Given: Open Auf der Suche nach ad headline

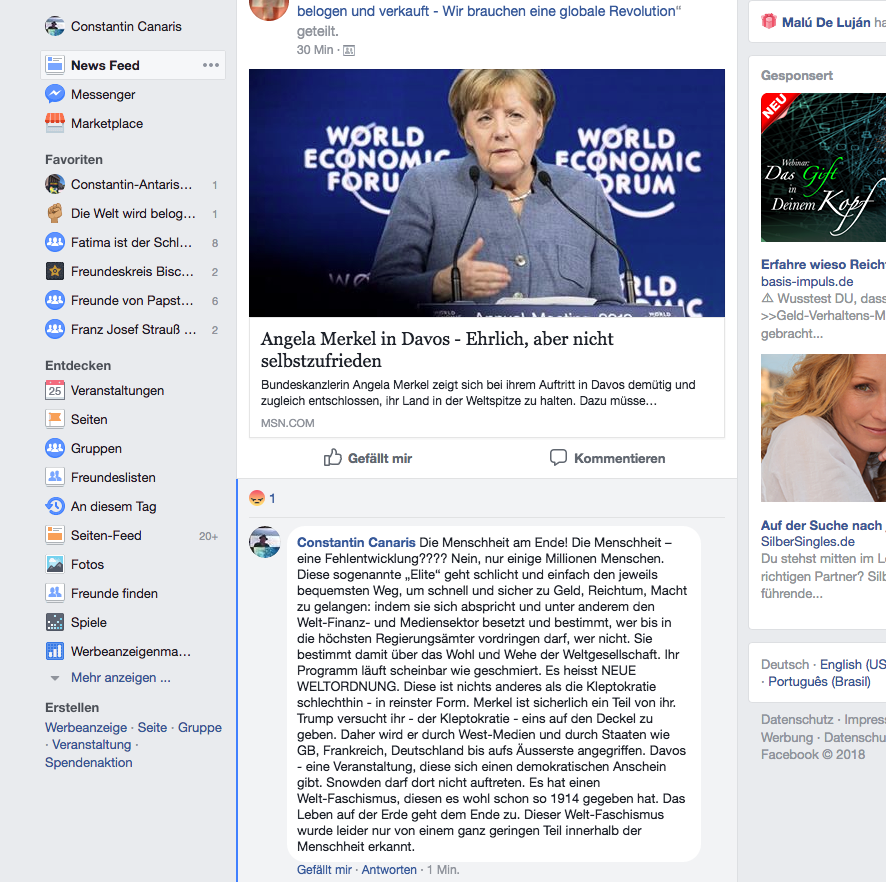Looking at the screenshot, I should point(823,525).
